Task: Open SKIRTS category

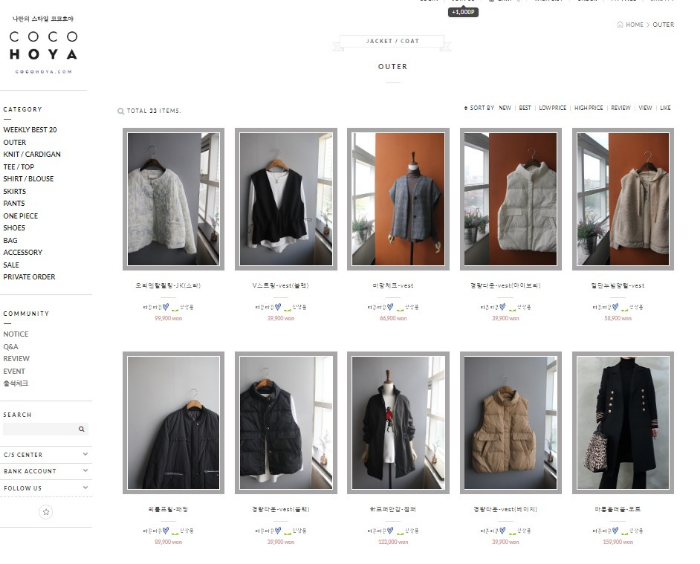Action: [15, 191]
